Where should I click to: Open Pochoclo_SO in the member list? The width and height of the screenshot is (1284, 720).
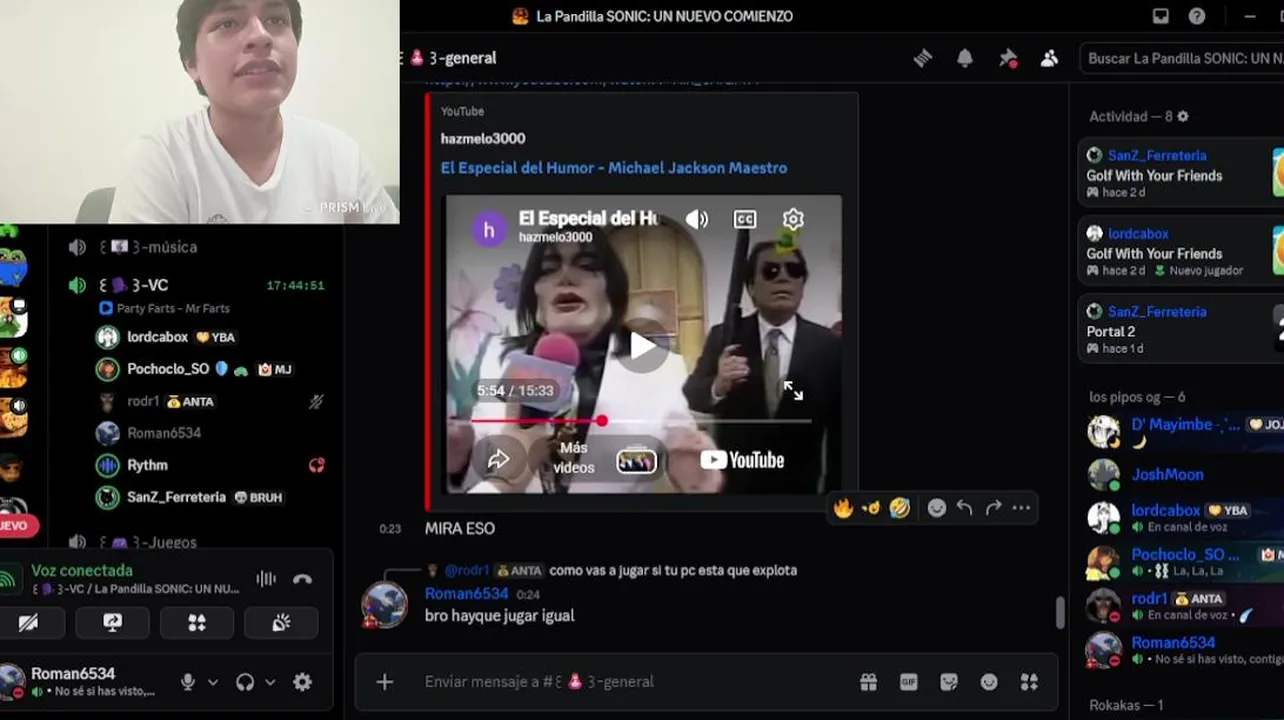tap(1182, 562)
